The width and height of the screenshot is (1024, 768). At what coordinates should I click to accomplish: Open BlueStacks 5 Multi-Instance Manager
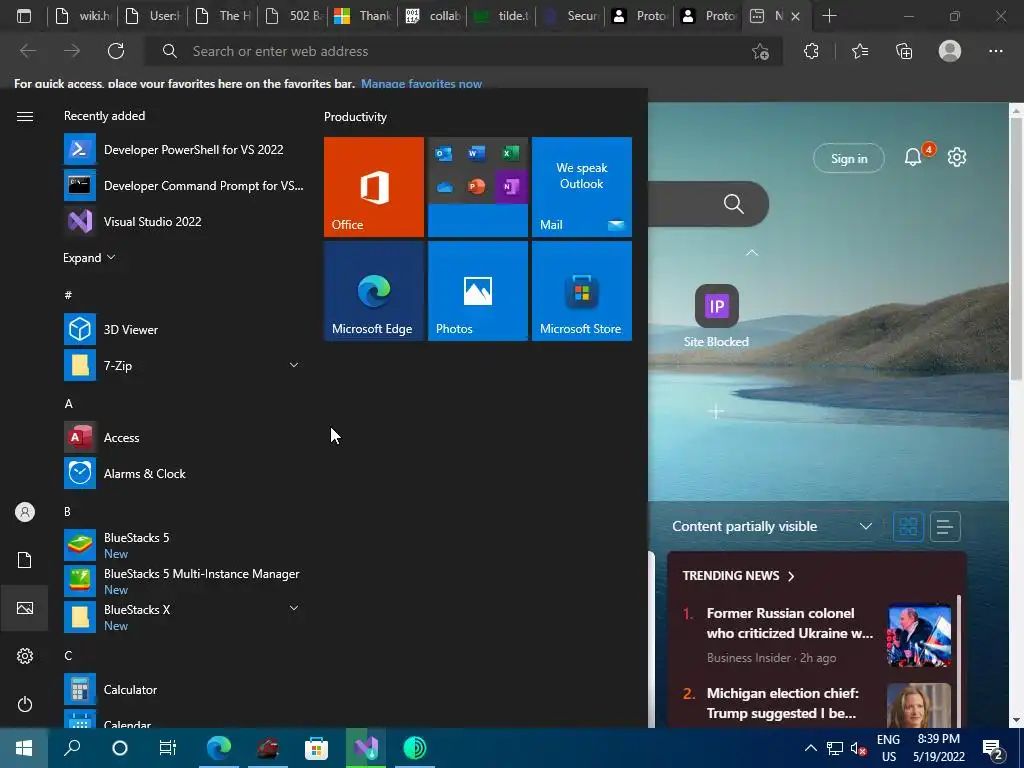pyautogui.click(x=184, y=581)
